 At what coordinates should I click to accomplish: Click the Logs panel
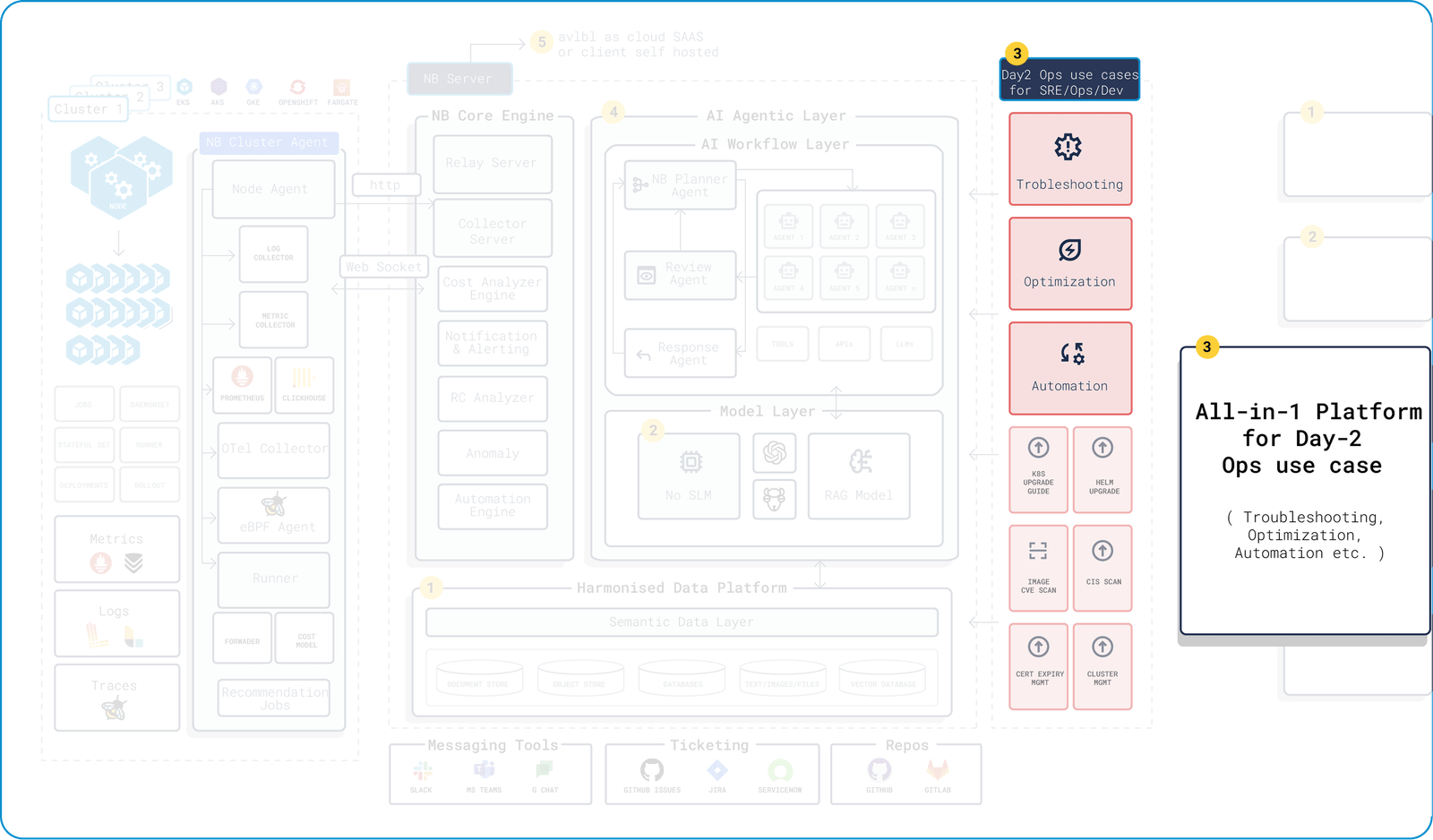[x=116, y=623]
